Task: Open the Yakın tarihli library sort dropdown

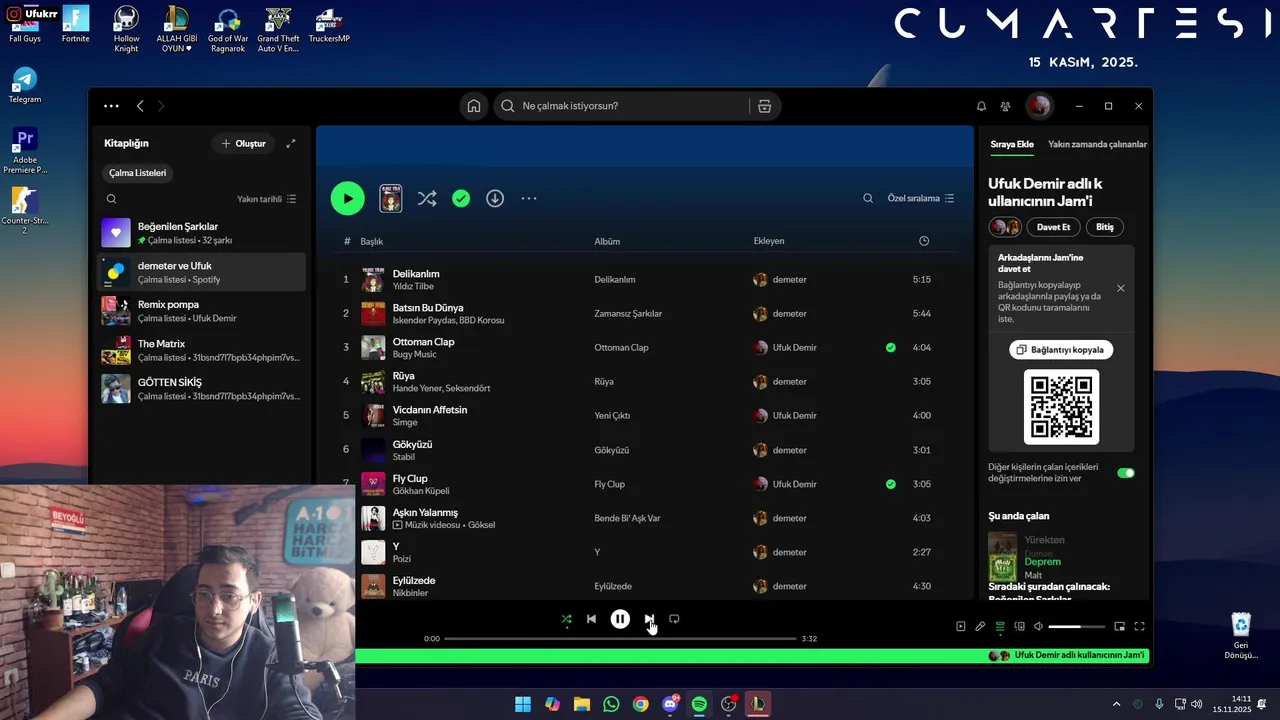Action: coord(267,199)
